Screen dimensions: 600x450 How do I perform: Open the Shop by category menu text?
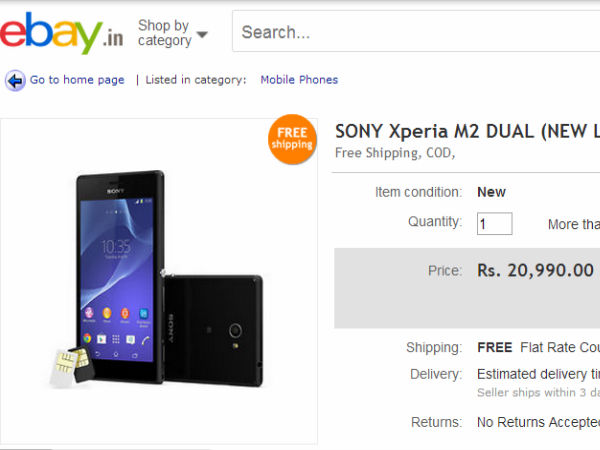click(x=165, y=33)
